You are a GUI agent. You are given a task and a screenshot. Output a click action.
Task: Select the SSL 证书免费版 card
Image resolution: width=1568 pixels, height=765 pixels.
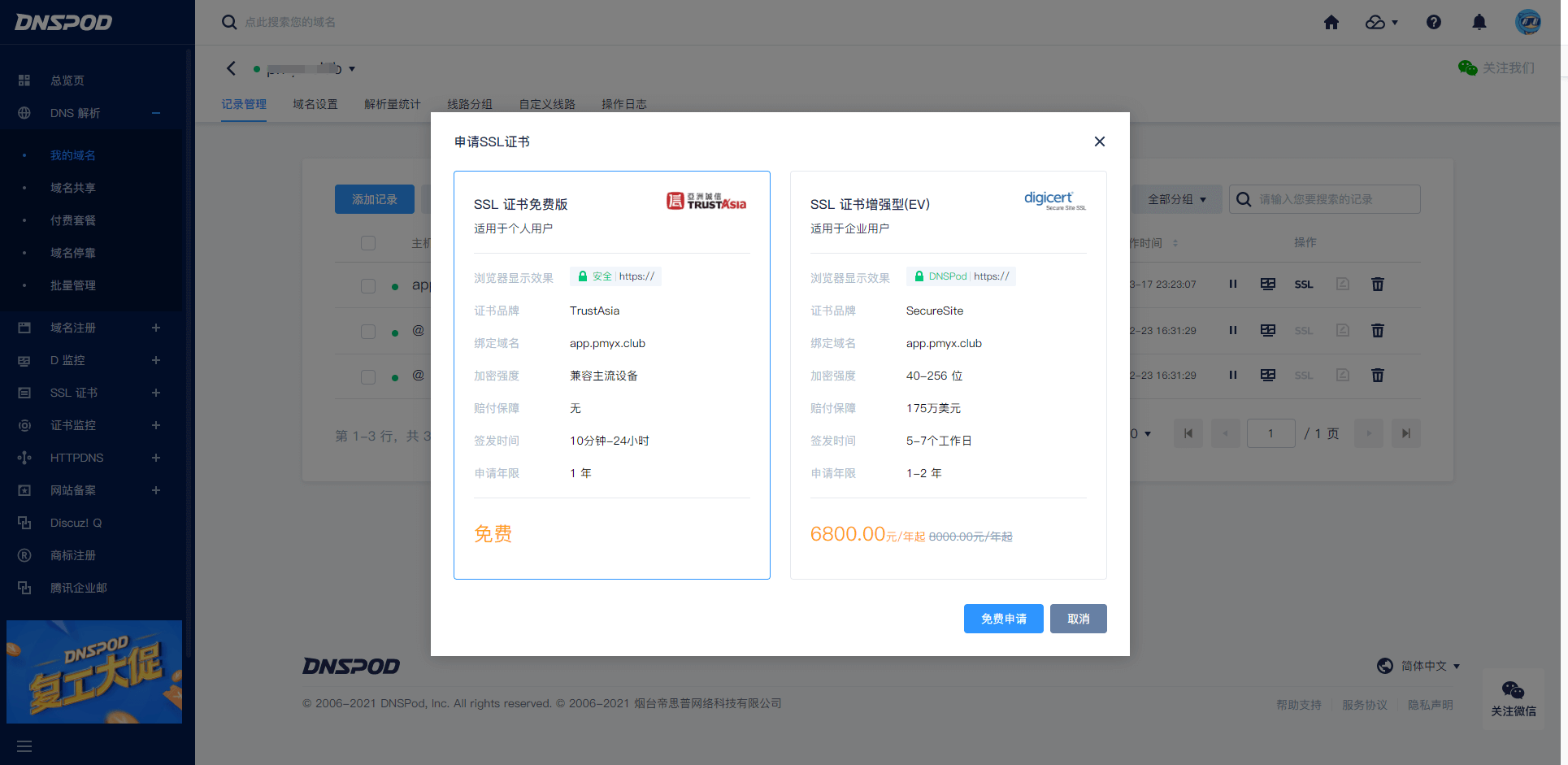coord(612,375)
